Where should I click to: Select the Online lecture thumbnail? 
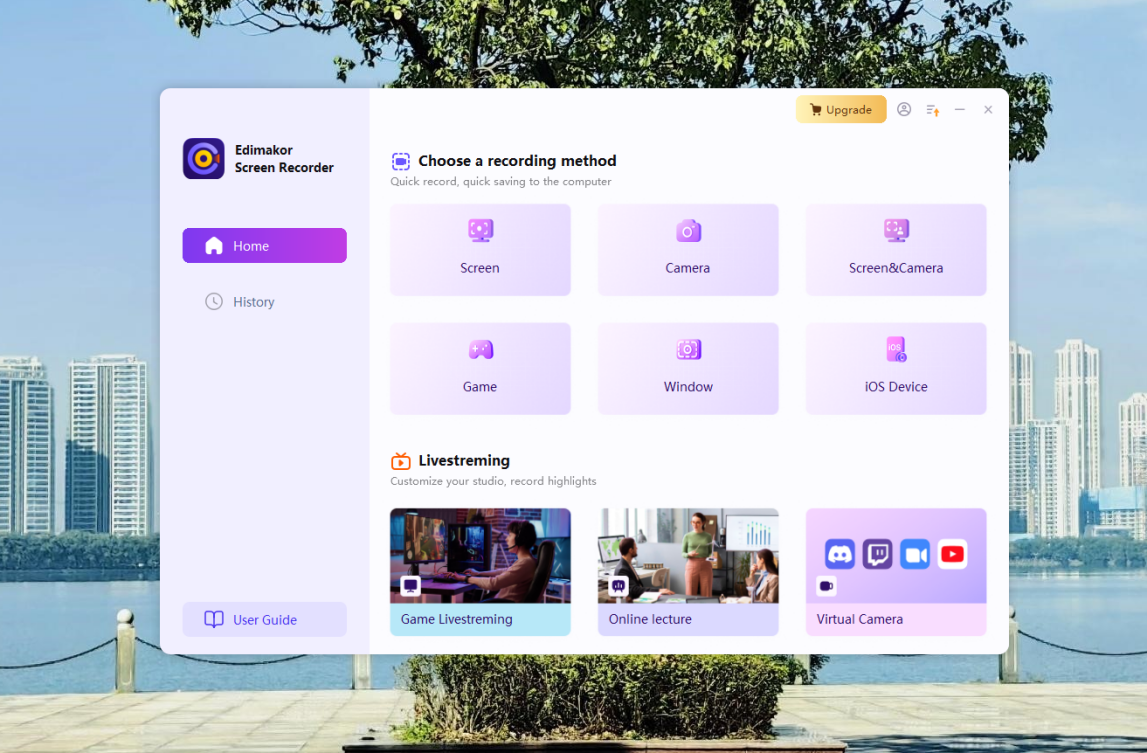point(688,556)
